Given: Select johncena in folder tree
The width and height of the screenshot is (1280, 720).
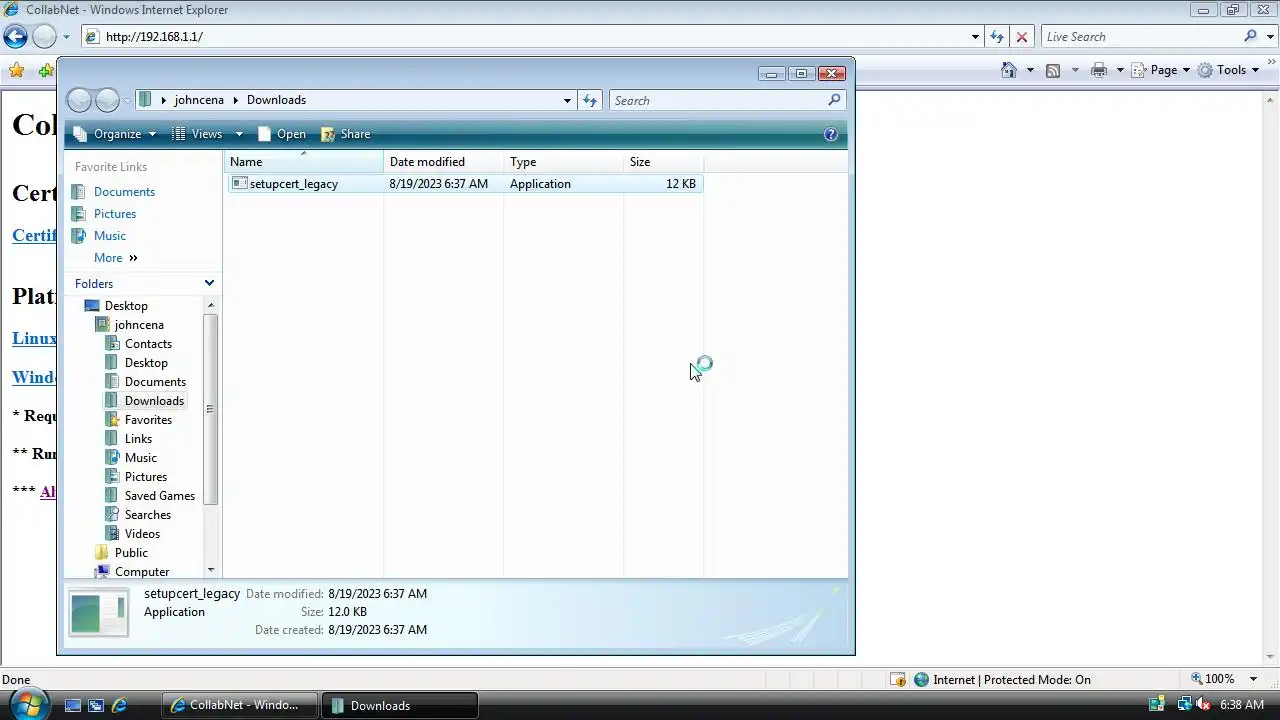Looking at the screenshot, I should point(139,325).
